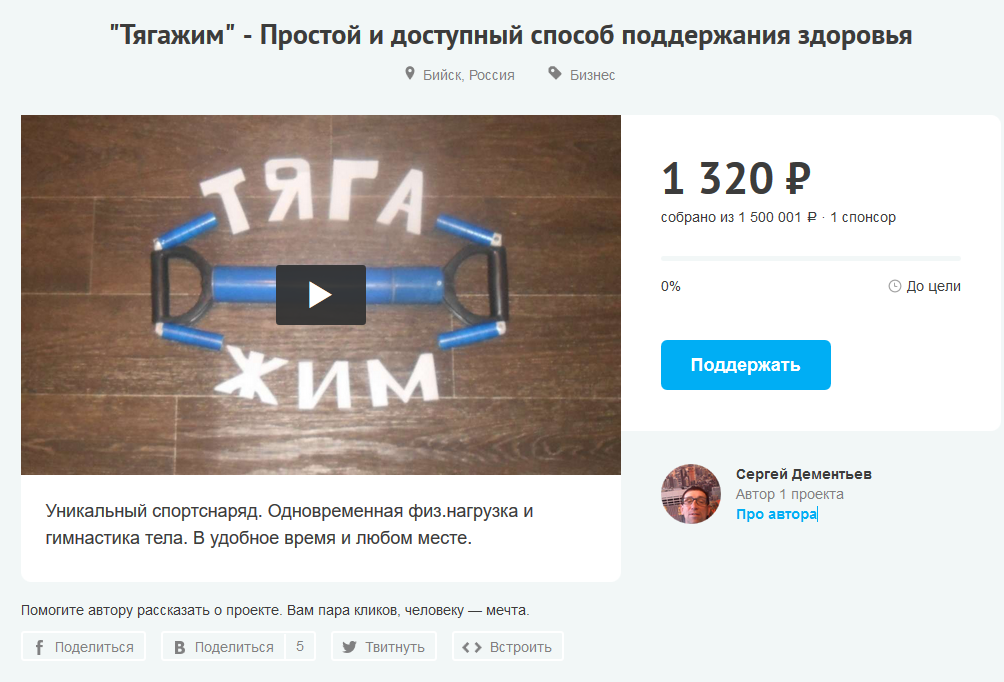Open the Бизнес category link
1004x682 pixels.
[x=592, y=75]
